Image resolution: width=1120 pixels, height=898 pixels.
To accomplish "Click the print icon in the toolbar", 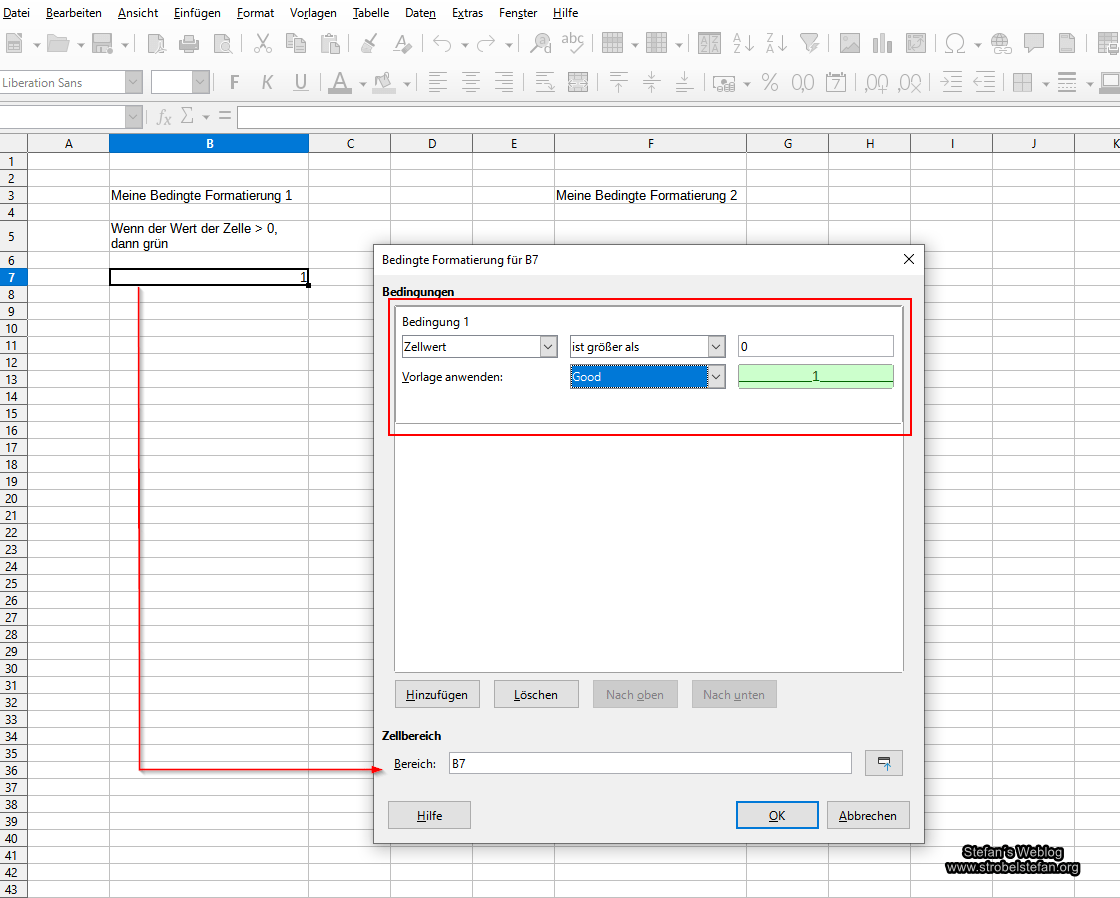I will [189, 43].
